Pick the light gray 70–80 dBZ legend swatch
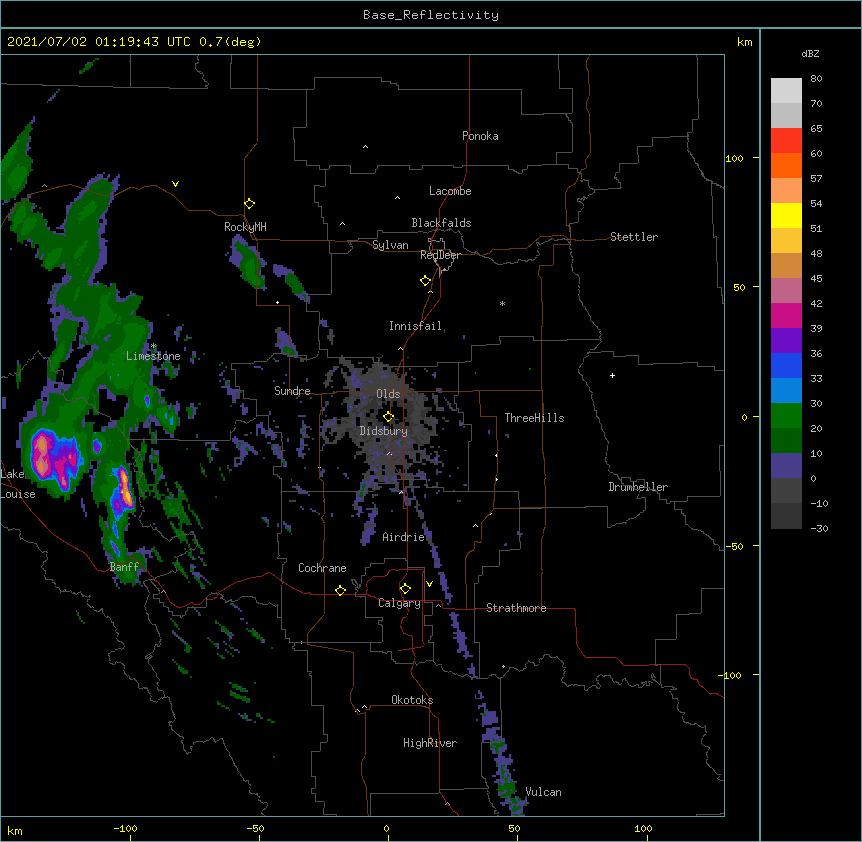 (x=786, y=91)
